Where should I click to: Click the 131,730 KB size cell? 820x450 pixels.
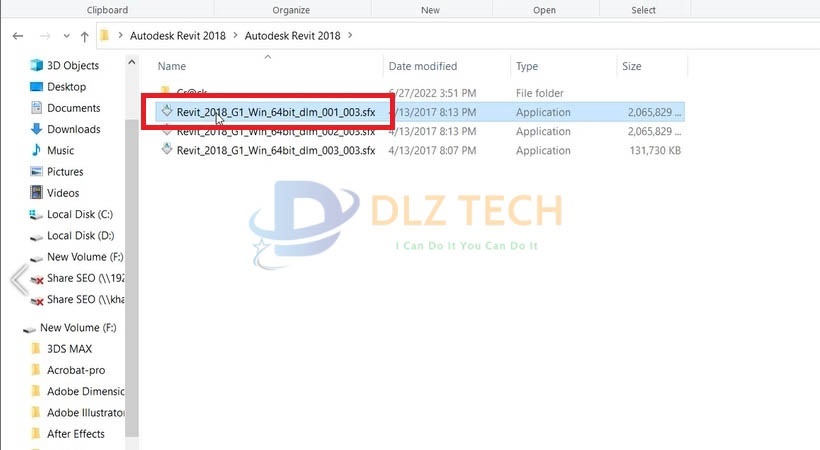(x=655, y=151)
